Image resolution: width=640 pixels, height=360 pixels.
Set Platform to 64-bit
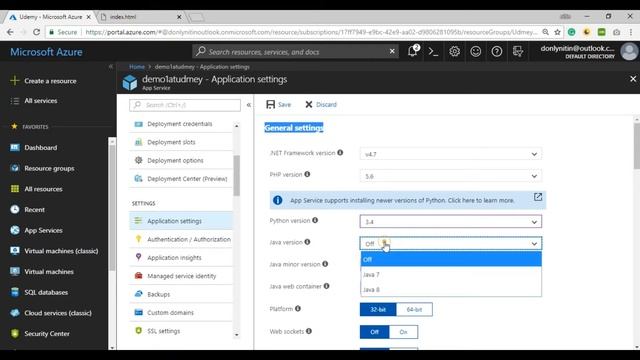pos(414,309)
